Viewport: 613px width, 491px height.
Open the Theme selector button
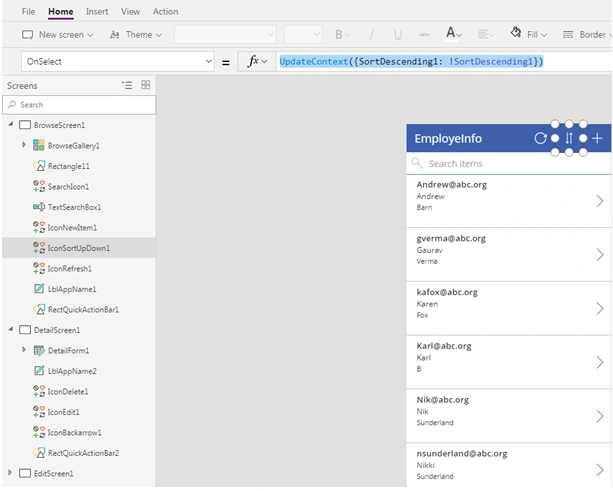tap(136, 34)
